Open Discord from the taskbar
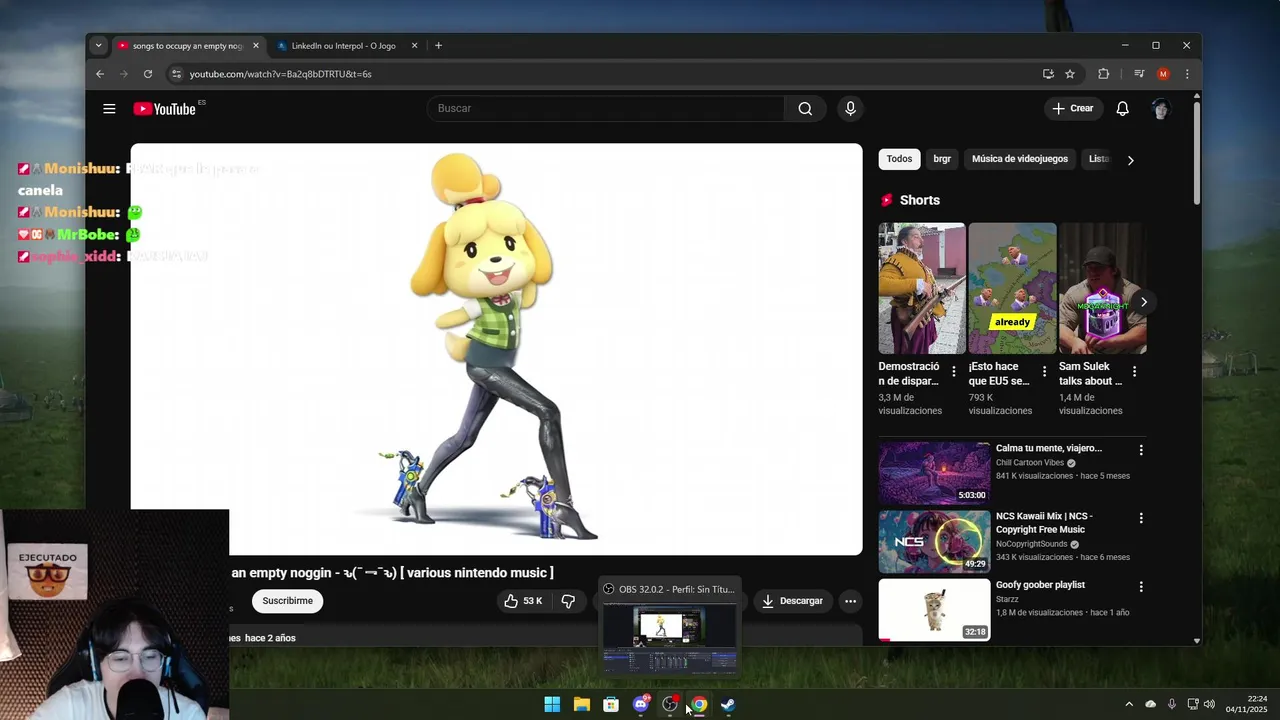This screenshot has height=720, width=1280. tap(641, 705)
